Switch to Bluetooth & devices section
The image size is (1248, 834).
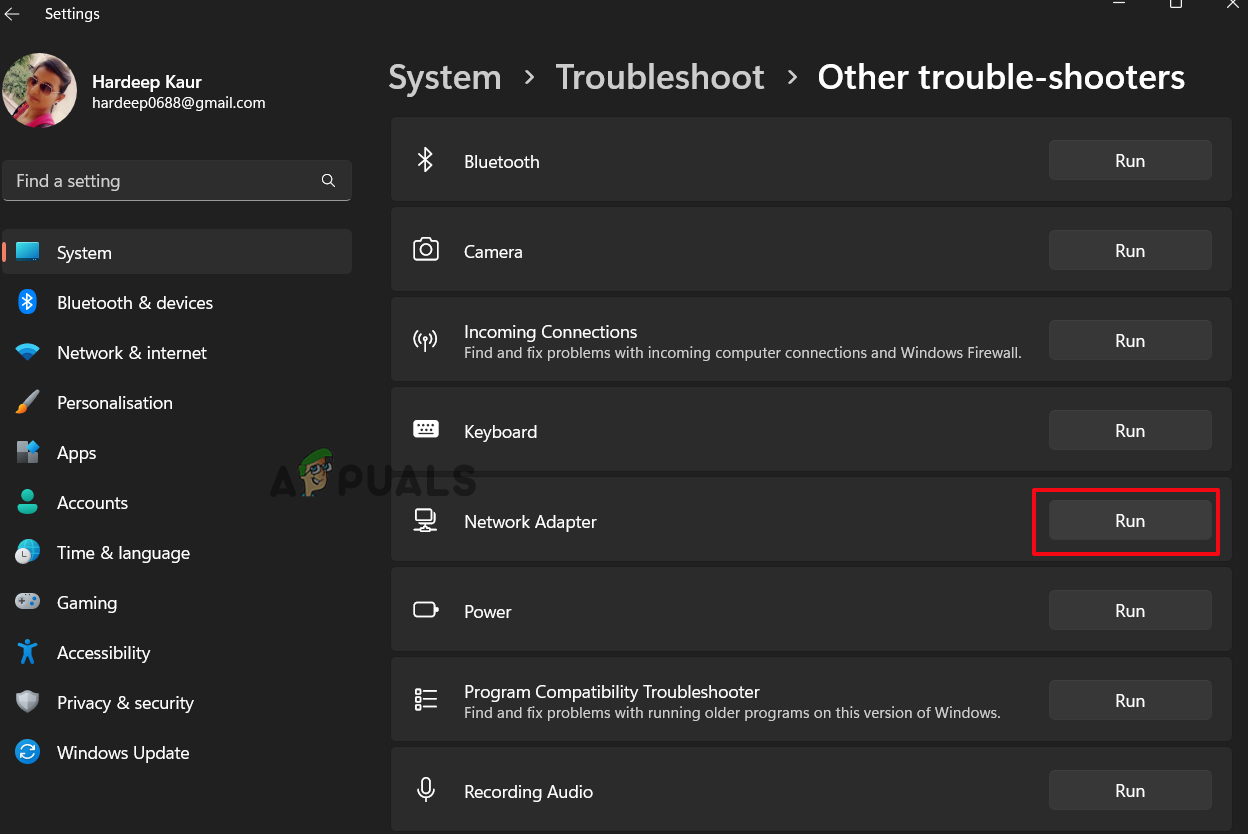pyautogui.click(x=135, y=302)
